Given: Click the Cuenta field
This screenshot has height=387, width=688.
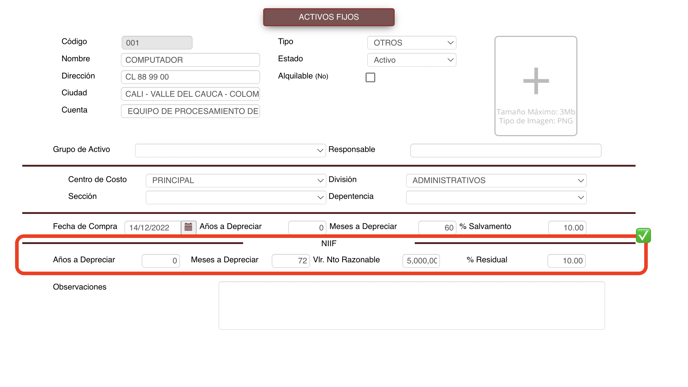Looking at the screenshot, I should [x=190, y=111].
